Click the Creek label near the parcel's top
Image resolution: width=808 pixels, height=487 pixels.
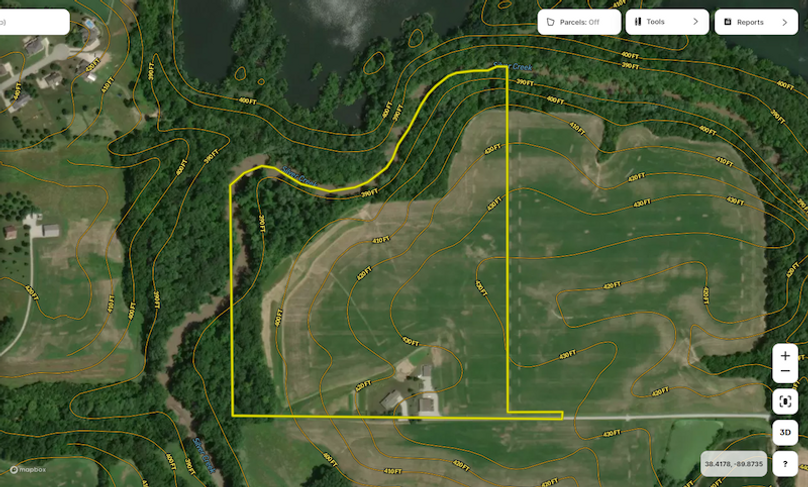(x=522, y=67)
